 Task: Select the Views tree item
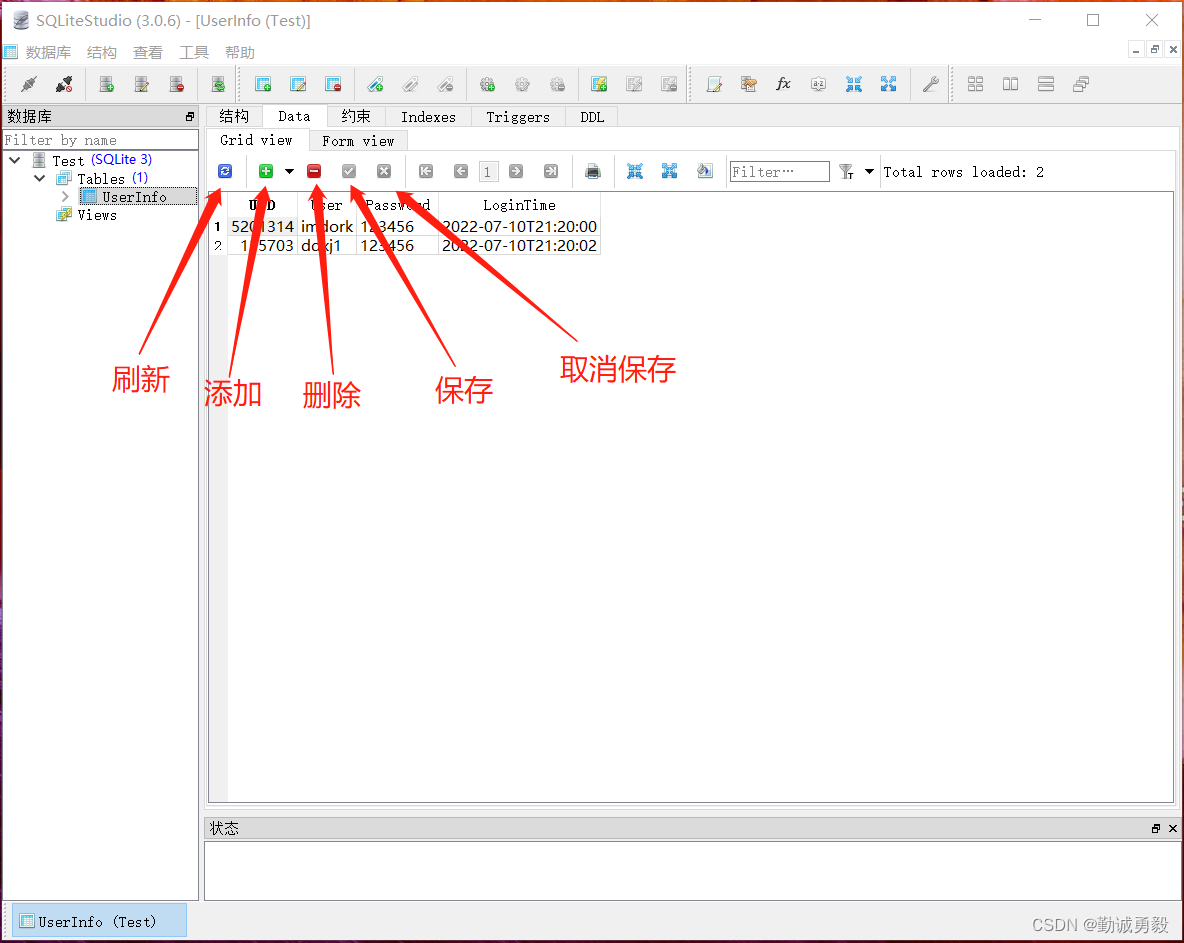(x=97, y=215)
